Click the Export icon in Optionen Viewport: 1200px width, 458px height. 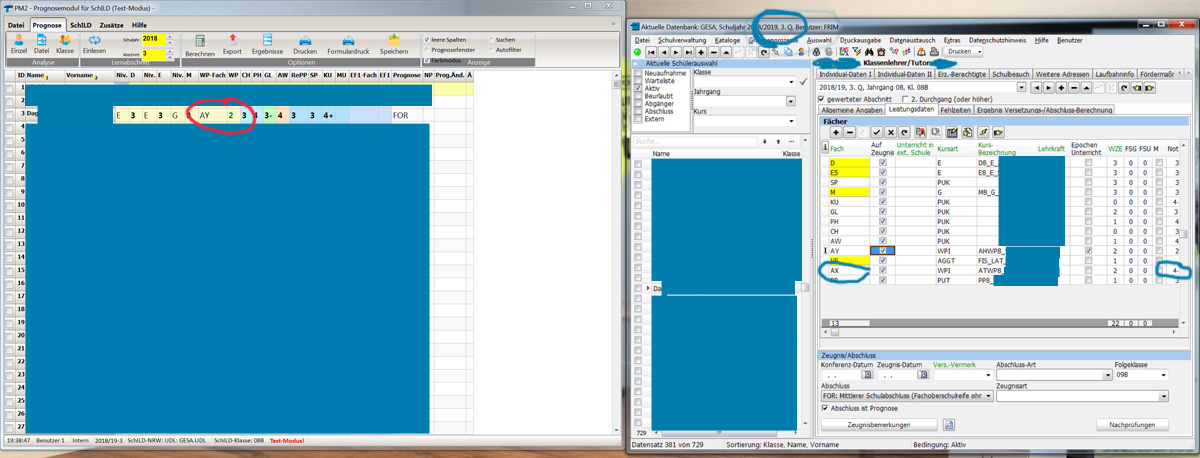[232, 40]
